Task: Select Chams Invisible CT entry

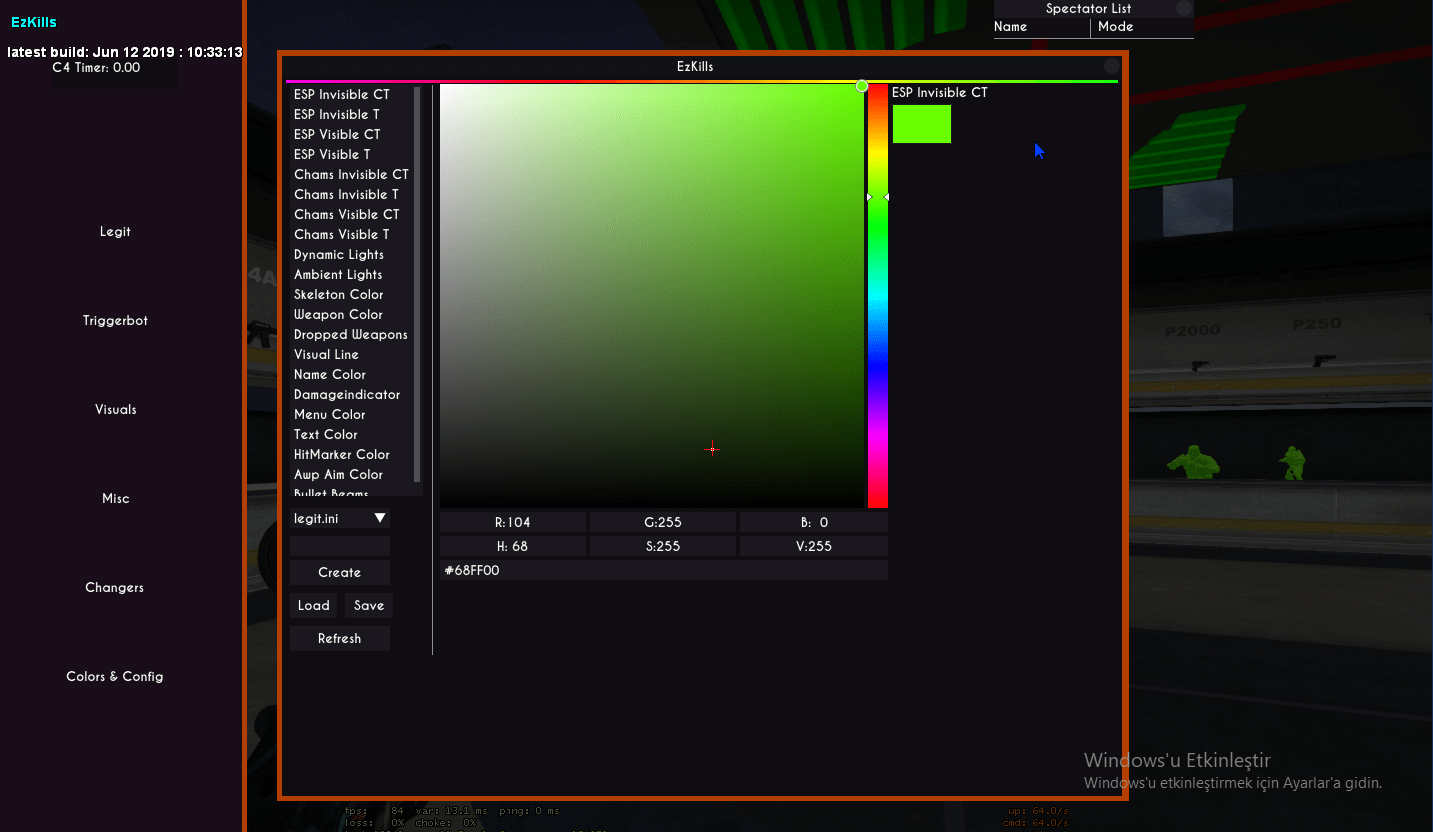Action: 351,174
